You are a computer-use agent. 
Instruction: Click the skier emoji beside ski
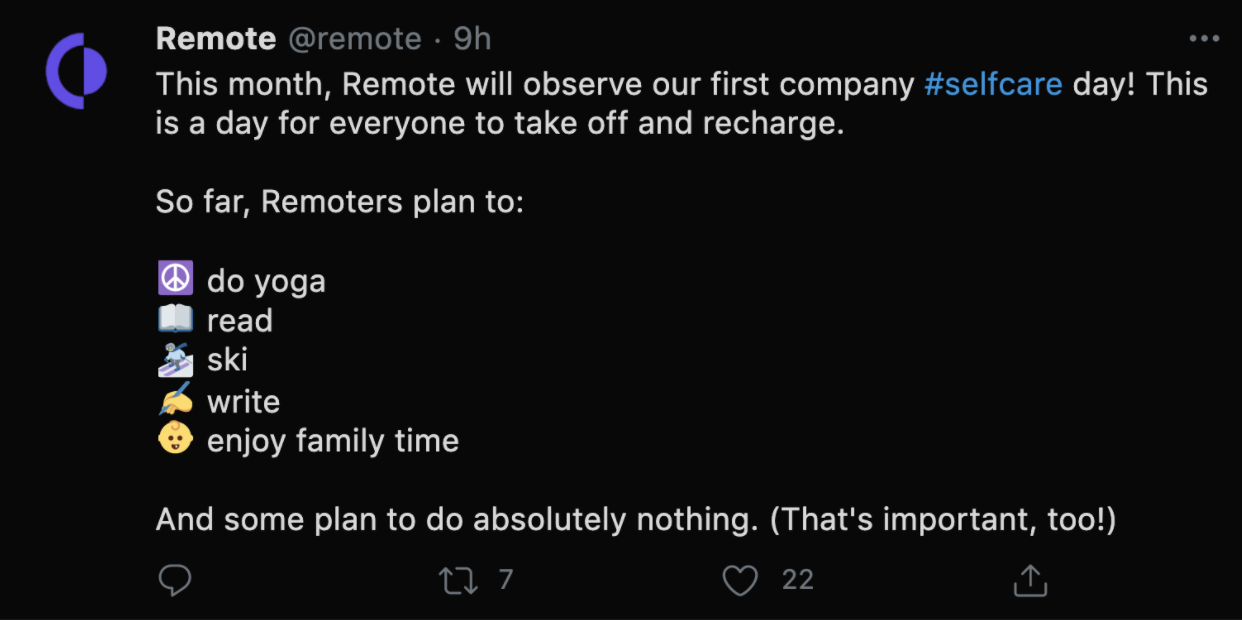coord(175,360)
